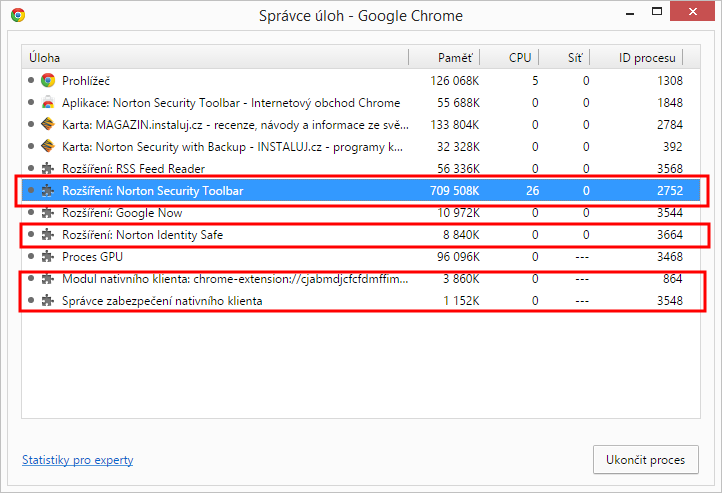
Task: Click the Norton Security Toolbar app icon
Action: pyautogui.click(x=47, y=103)
